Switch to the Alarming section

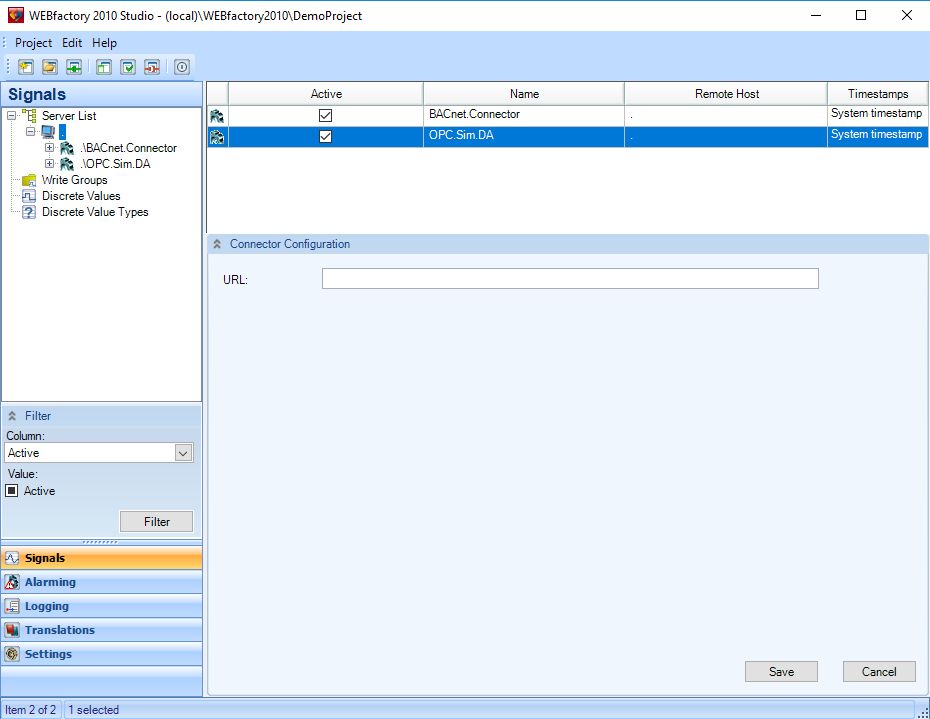pos(50,582)
